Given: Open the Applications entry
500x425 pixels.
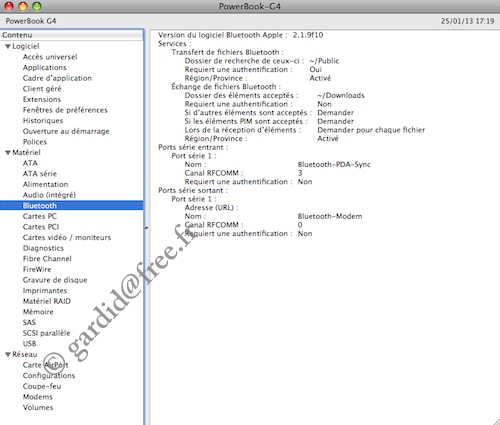Looking at the screenshot, I should click(44, 68).
